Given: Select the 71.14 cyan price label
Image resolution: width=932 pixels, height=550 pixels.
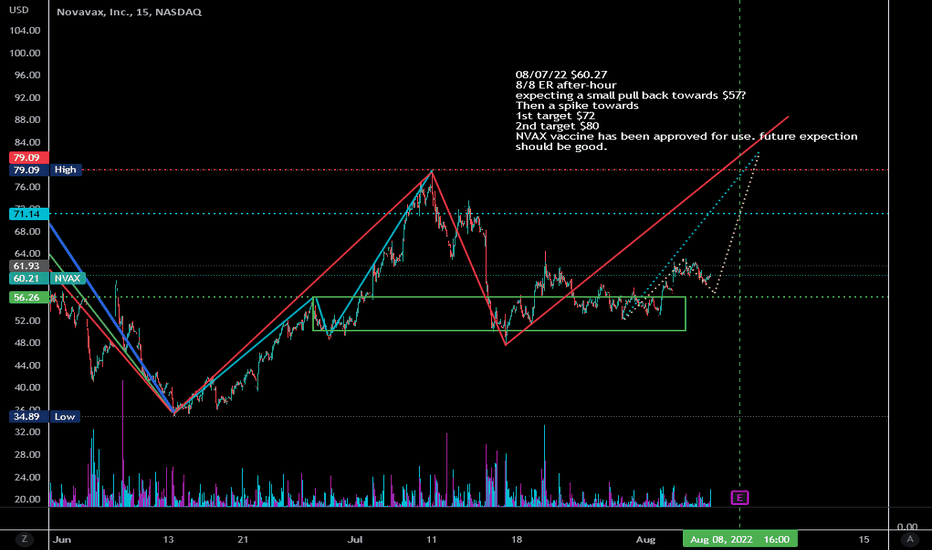Looking at the screenshot, I should coord(27,214).
